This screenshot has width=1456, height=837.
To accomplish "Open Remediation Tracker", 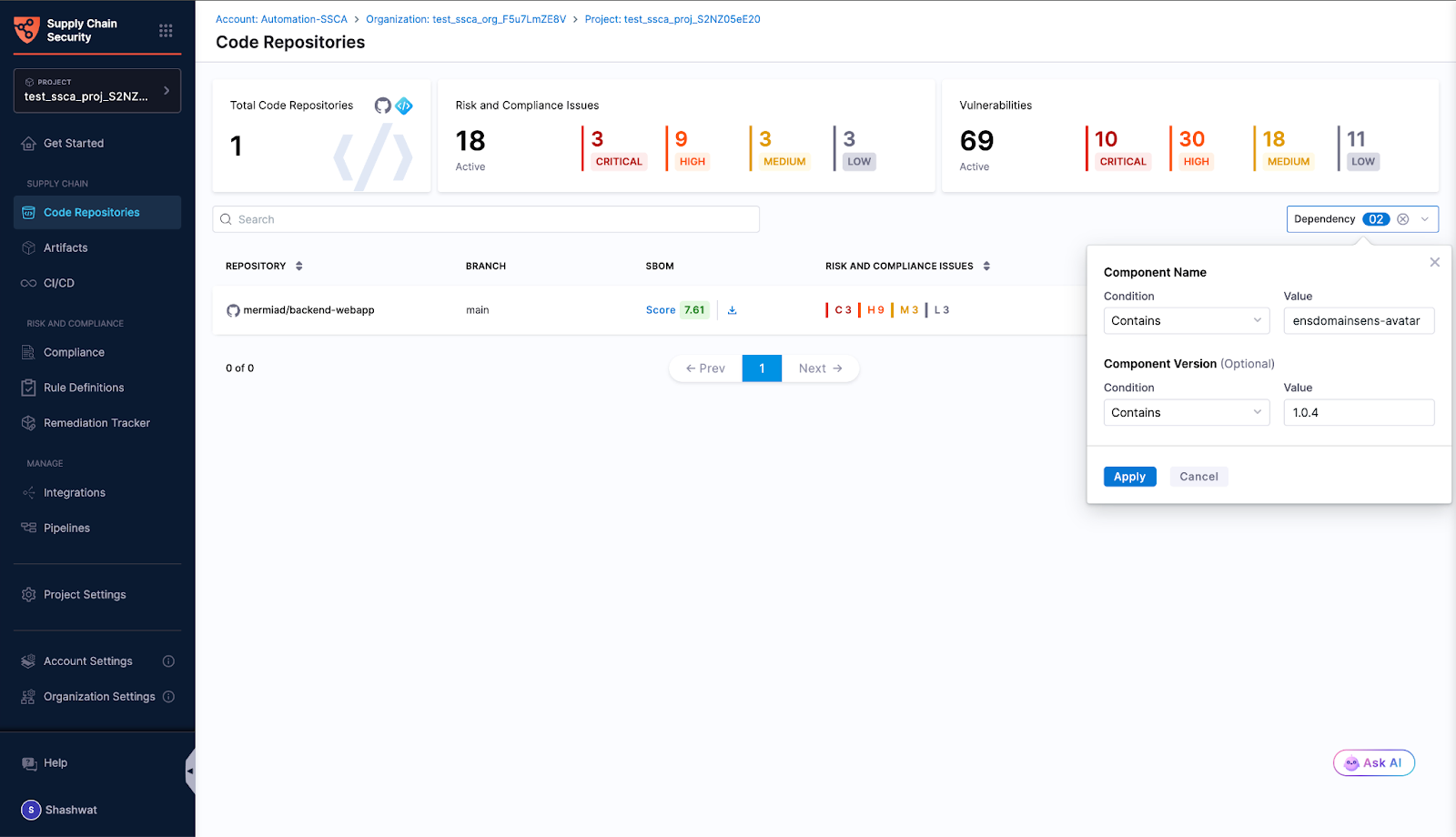I will tap(97, 423).
